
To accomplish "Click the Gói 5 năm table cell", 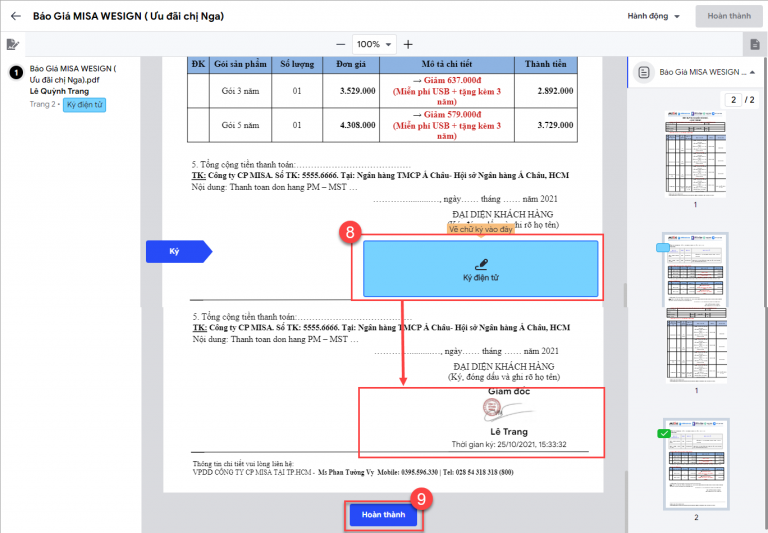I will tap(240, 125).
